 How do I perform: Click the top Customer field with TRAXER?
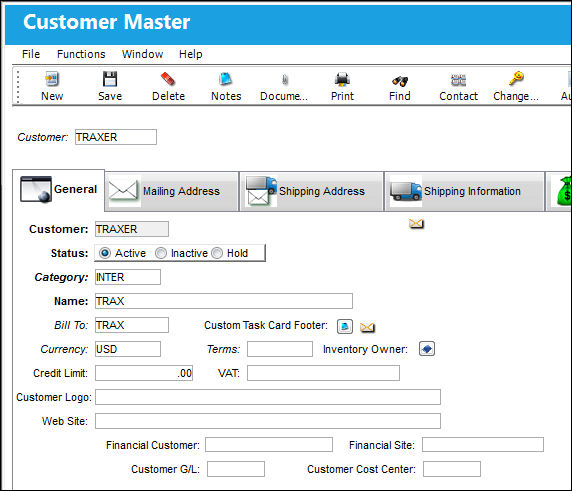pos(116,137)
